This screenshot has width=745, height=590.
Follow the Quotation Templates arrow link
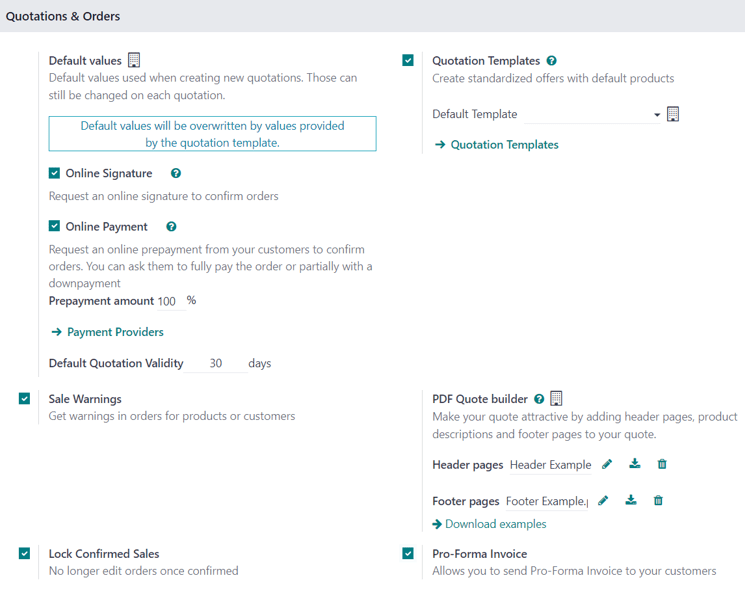tap(497, 145)
